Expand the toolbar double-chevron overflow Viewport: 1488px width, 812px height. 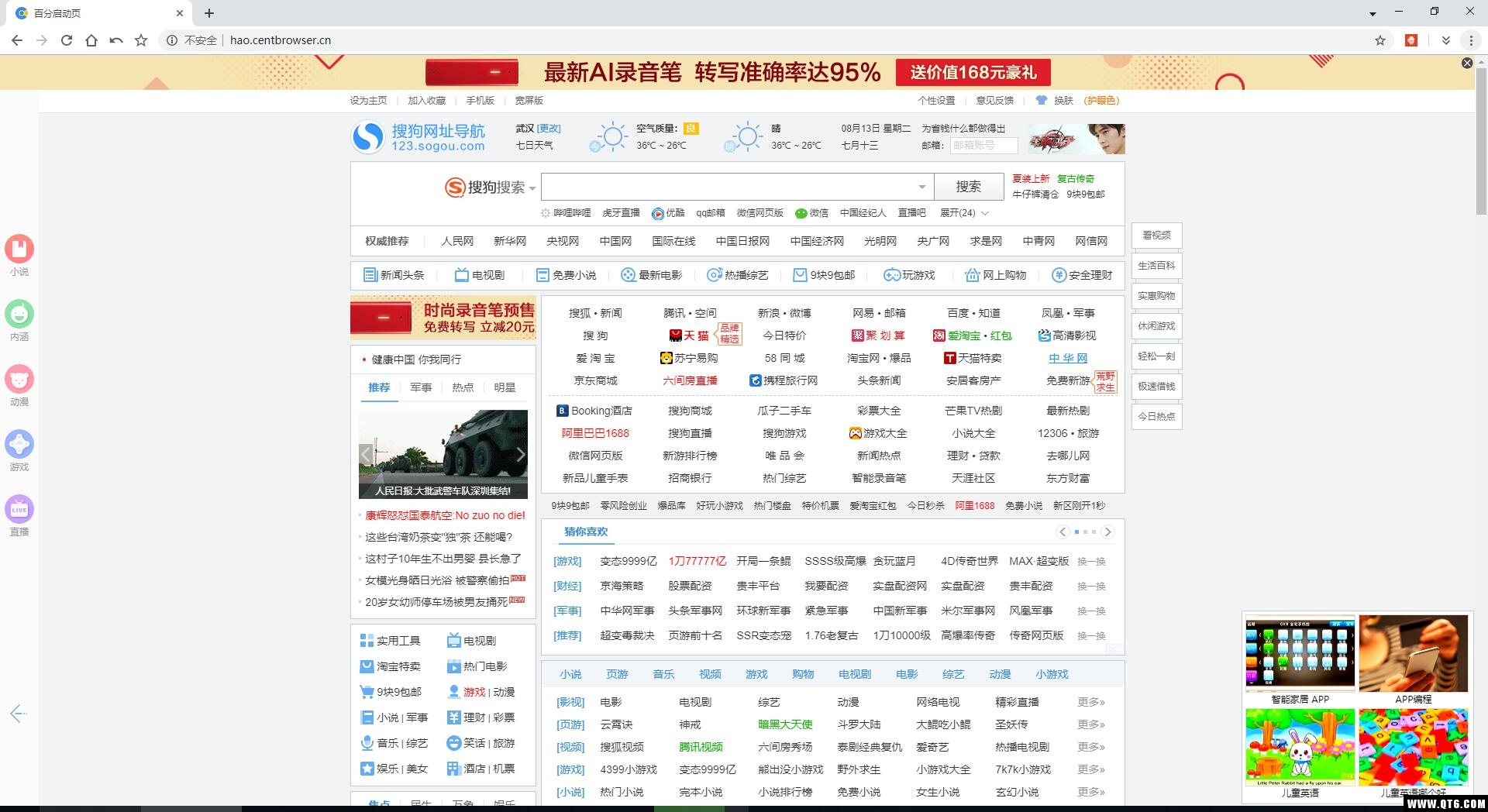(x=1446, y=40)
